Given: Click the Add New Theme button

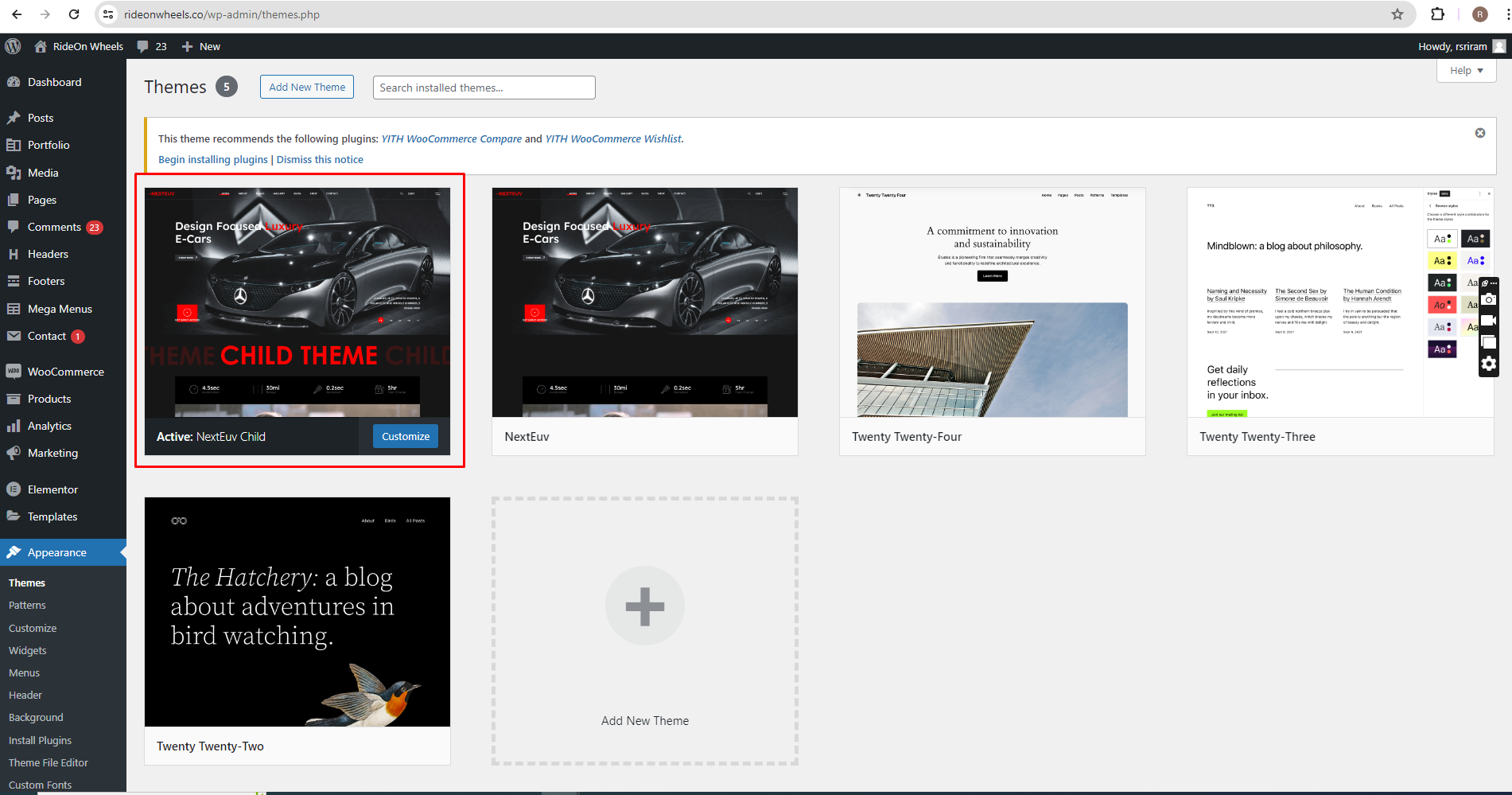Looking at the screenshot, I should (x=307, y=88).
